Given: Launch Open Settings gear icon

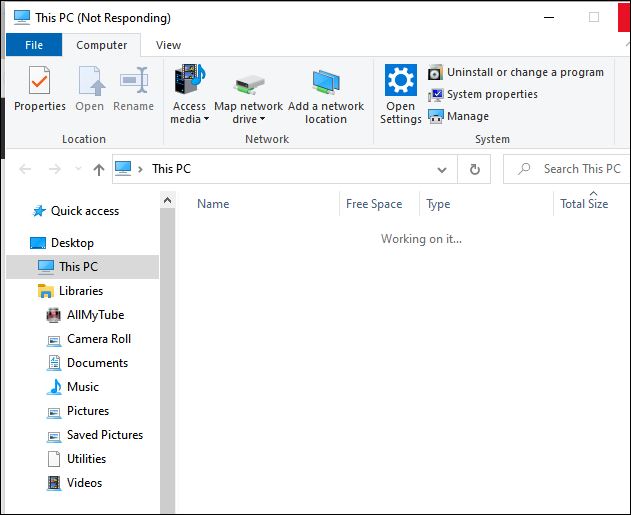Looking at the screenshot, I should (400, 95).
